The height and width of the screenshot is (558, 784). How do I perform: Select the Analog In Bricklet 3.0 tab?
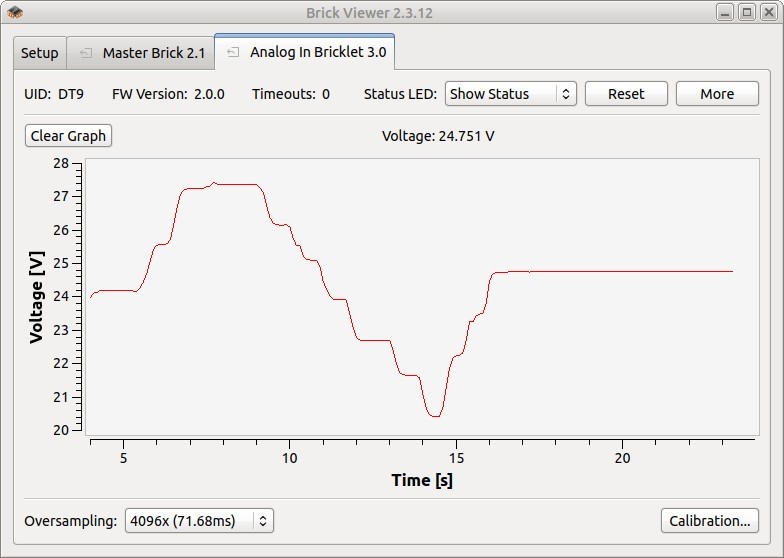(x=304, y=52)
